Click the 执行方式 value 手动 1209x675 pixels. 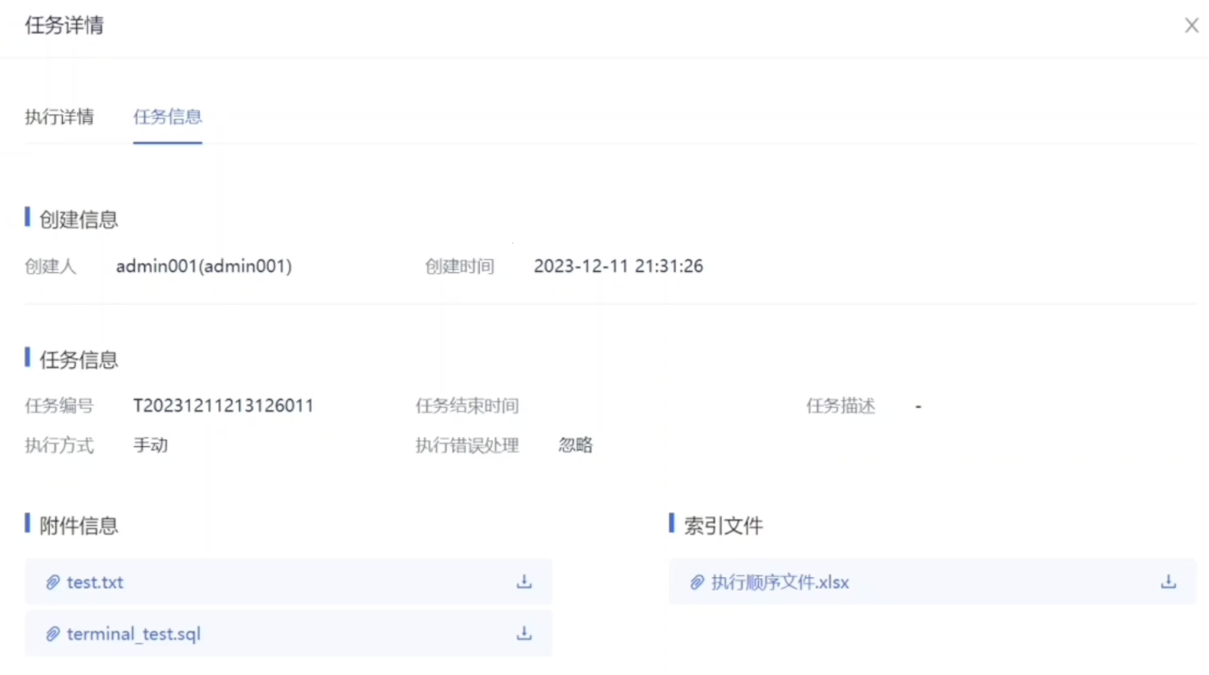151,445
